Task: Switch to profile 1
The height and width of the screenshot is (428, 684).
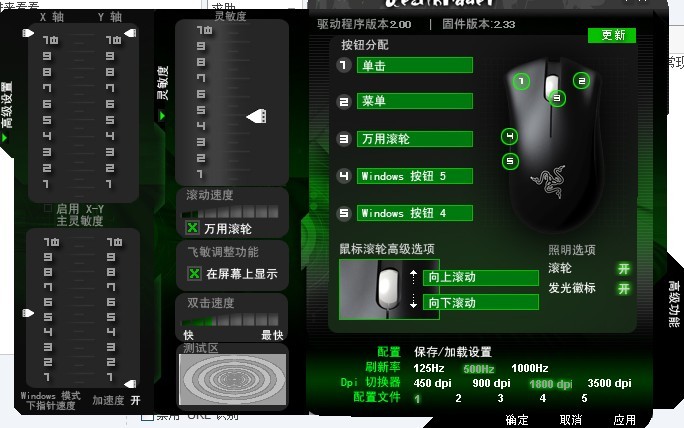Action: click(417, 399)
